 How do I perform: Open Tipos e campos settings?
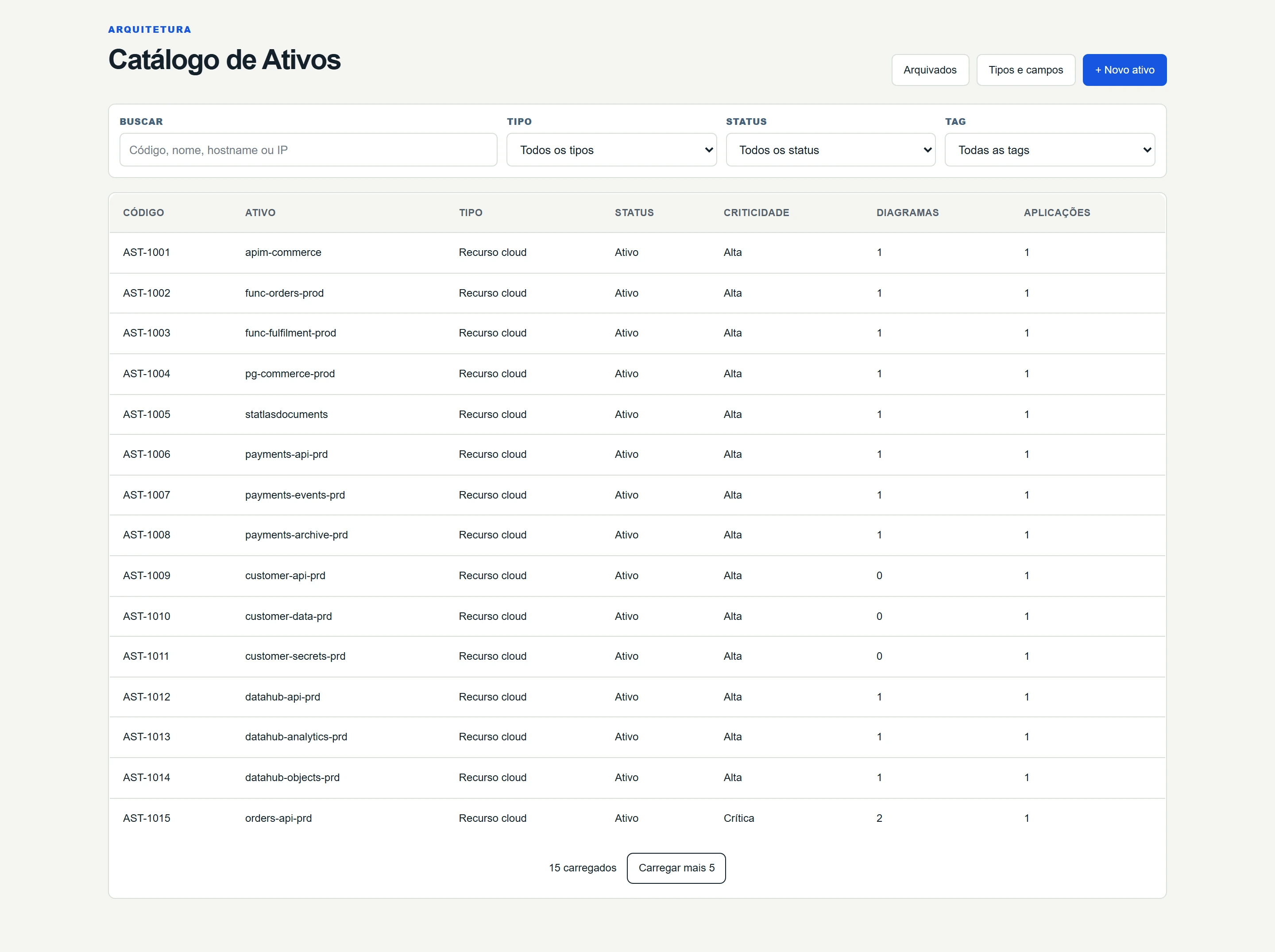tap(1025, 70)
